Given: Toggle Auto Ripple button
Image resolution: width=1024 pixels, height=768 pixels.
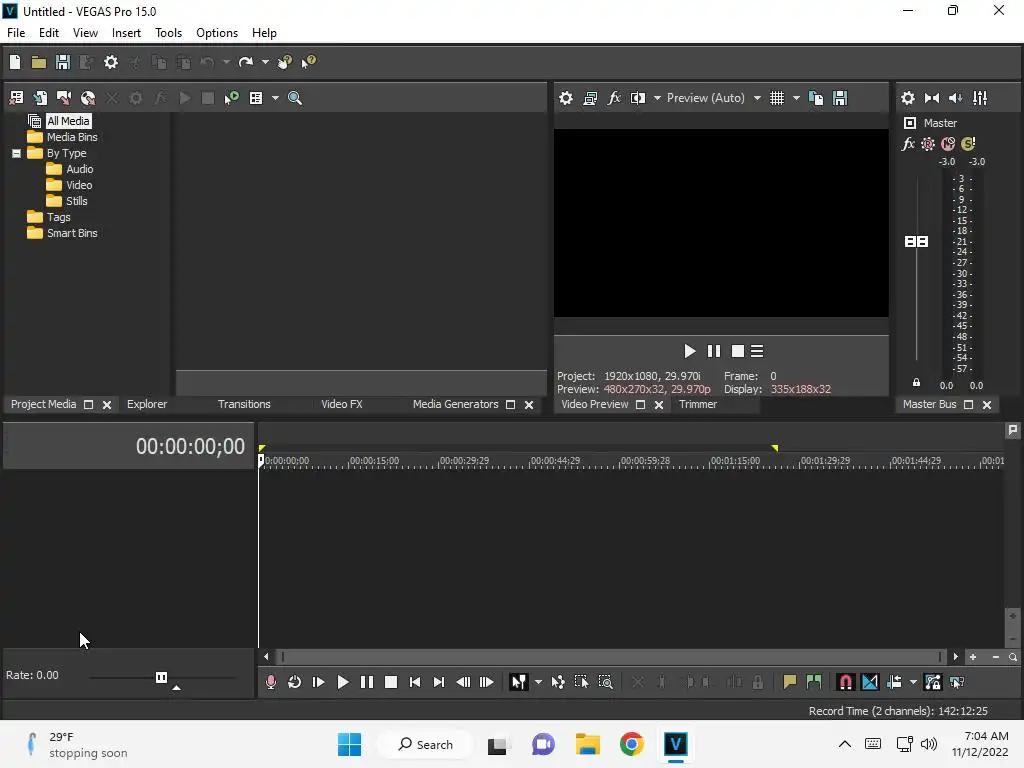Looking at the screenshot, I should click(x=894, y=682).
